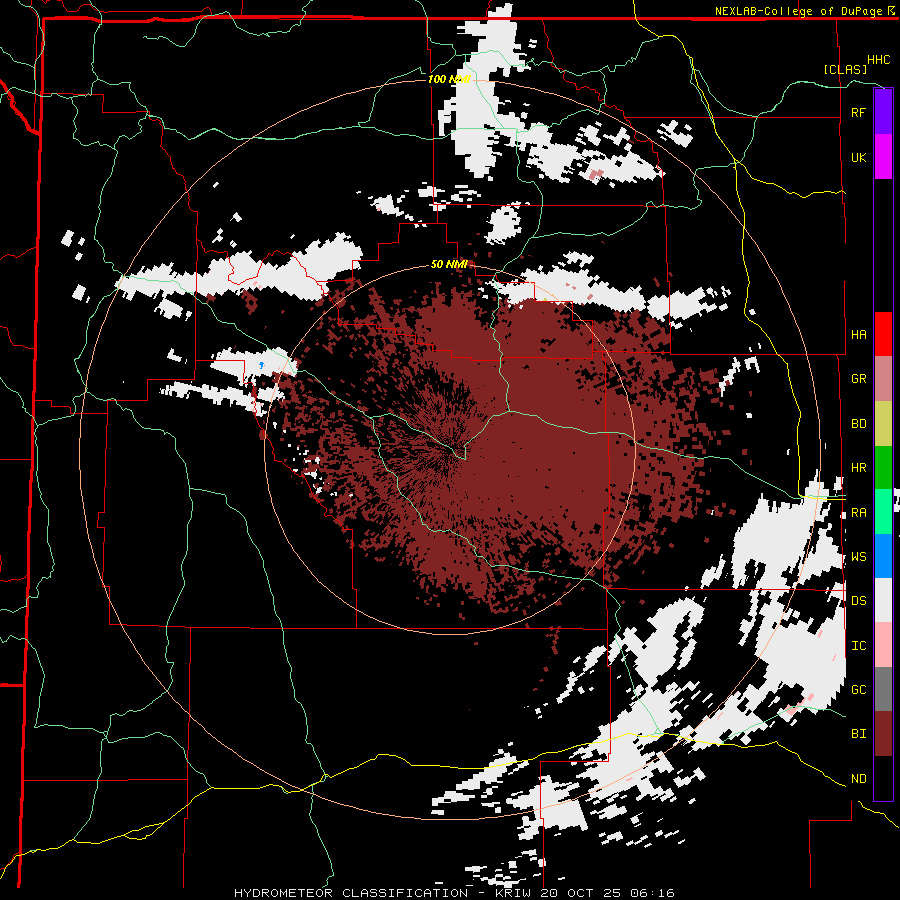Click the small blue wet snow echo
Image resolution: width=900 pixels, height=900 pixels.
[262, 365]
